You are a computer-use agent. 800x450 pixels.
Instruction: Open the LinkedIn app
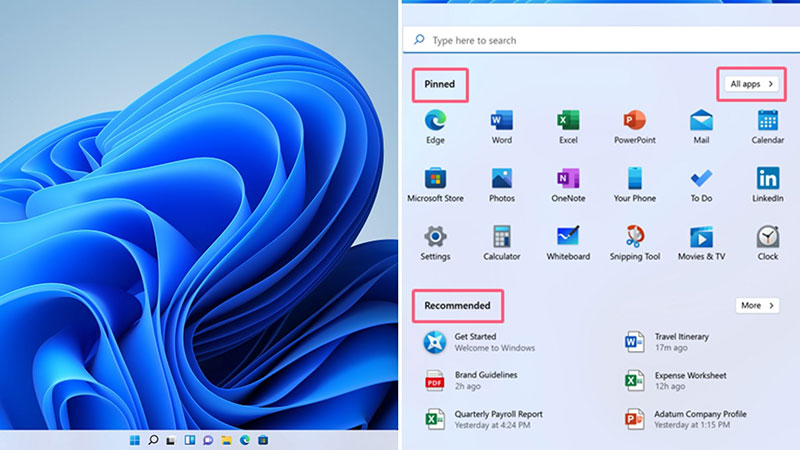click(x=767, y=185)
